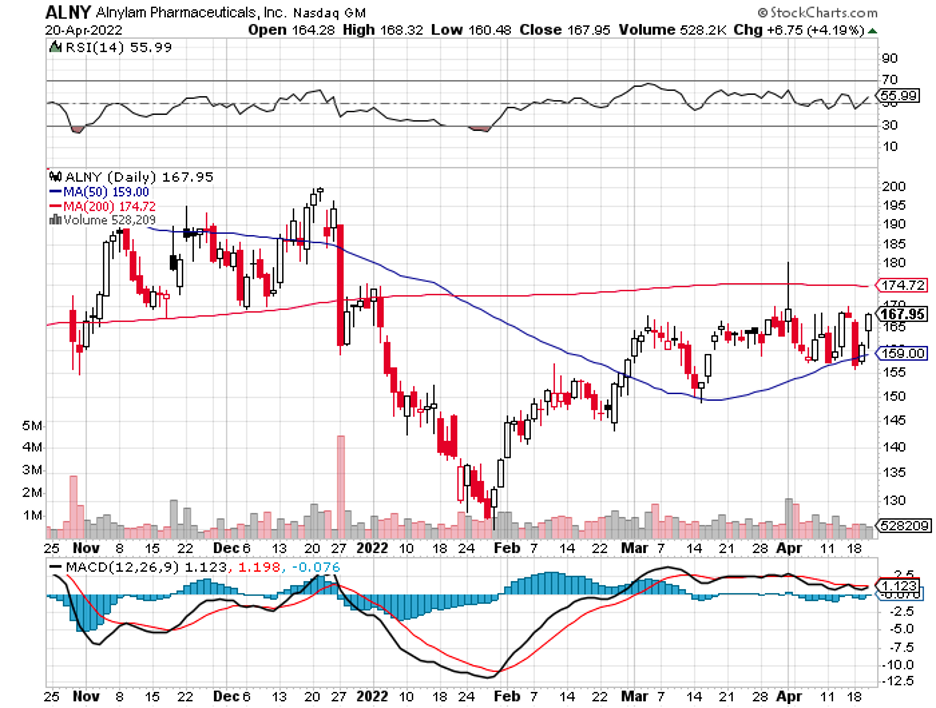Click the Alnylam Pharmaceuticals, Inc. company name
The width and height of the screenshot is (936, 708).
(x=191, y=13)
